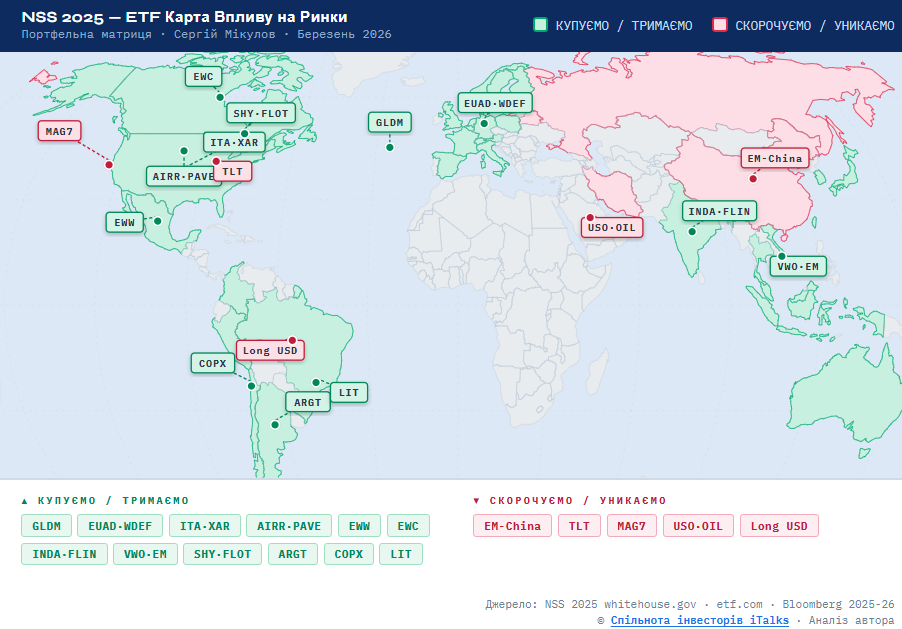Click the red dot marker beside EM-China
This screenshot has width=902, height=629.
[x=753, y=180]
